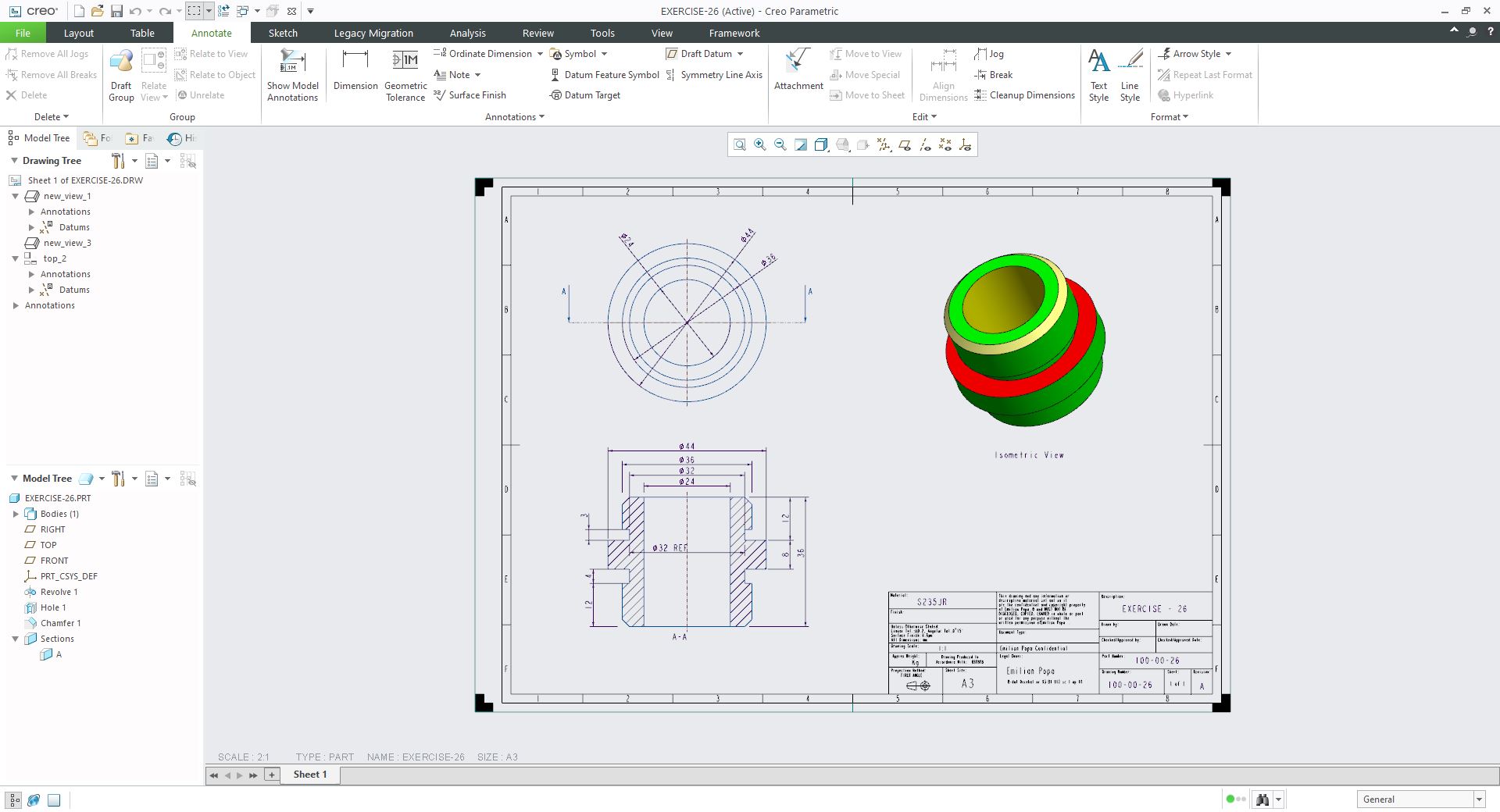Select Revolve 1 feature in Model Tree
This screenshot has width=1500, height=812.
coord(59,592)
